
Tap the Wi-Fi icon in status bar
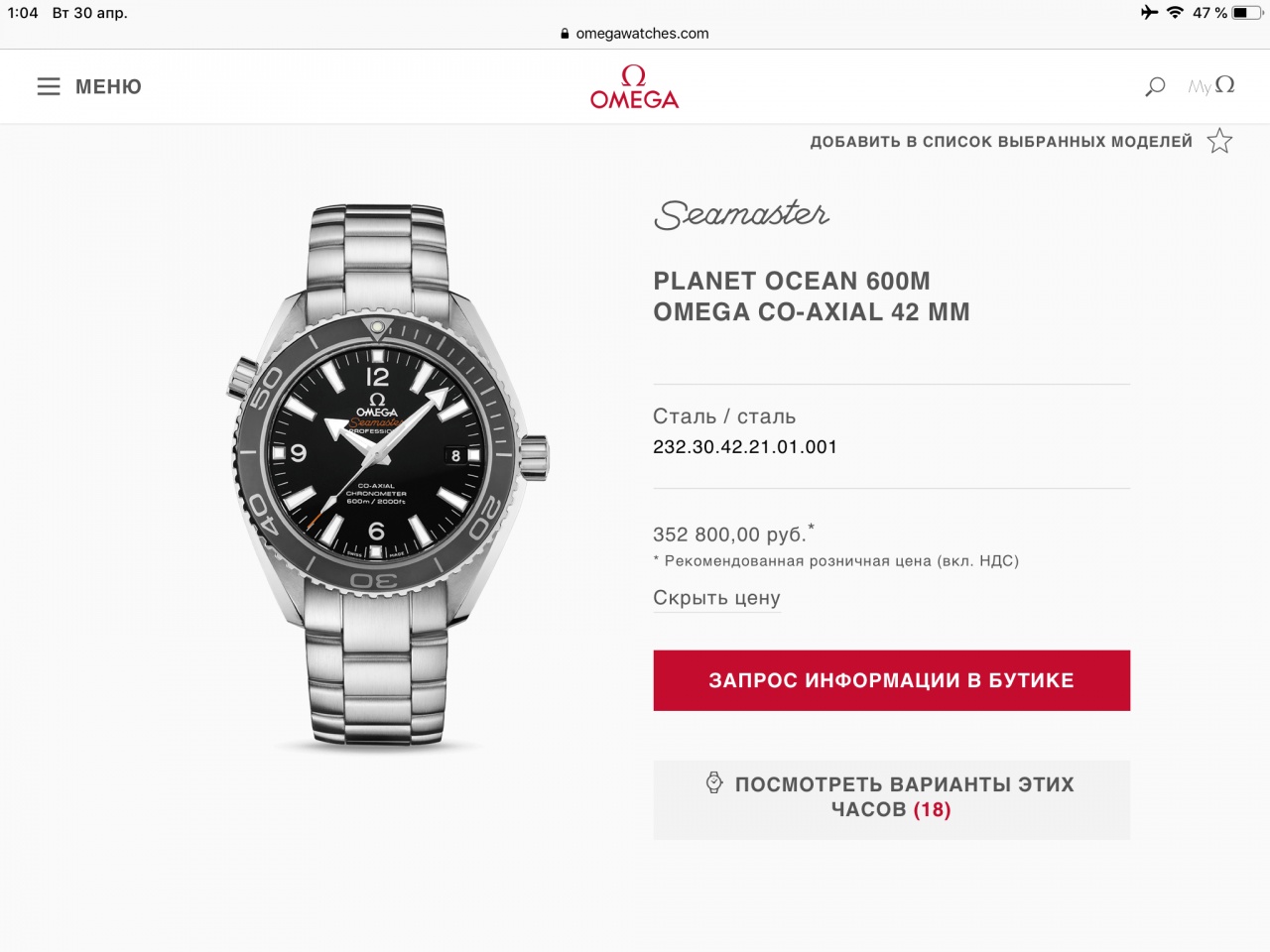[x=1175, y=13]
